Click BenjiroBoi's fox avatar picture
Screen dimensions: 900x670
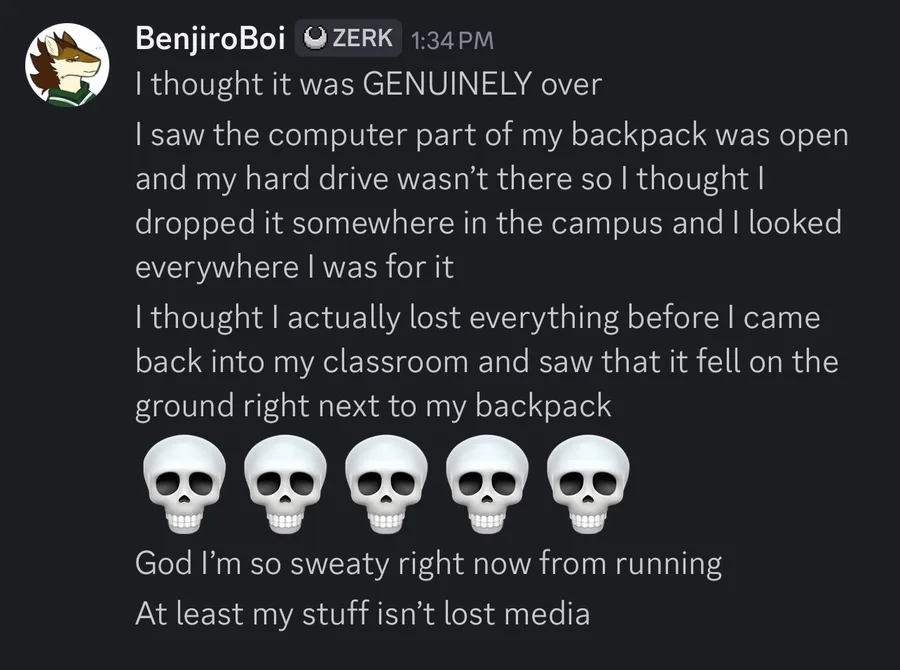[x=65, y=64]
